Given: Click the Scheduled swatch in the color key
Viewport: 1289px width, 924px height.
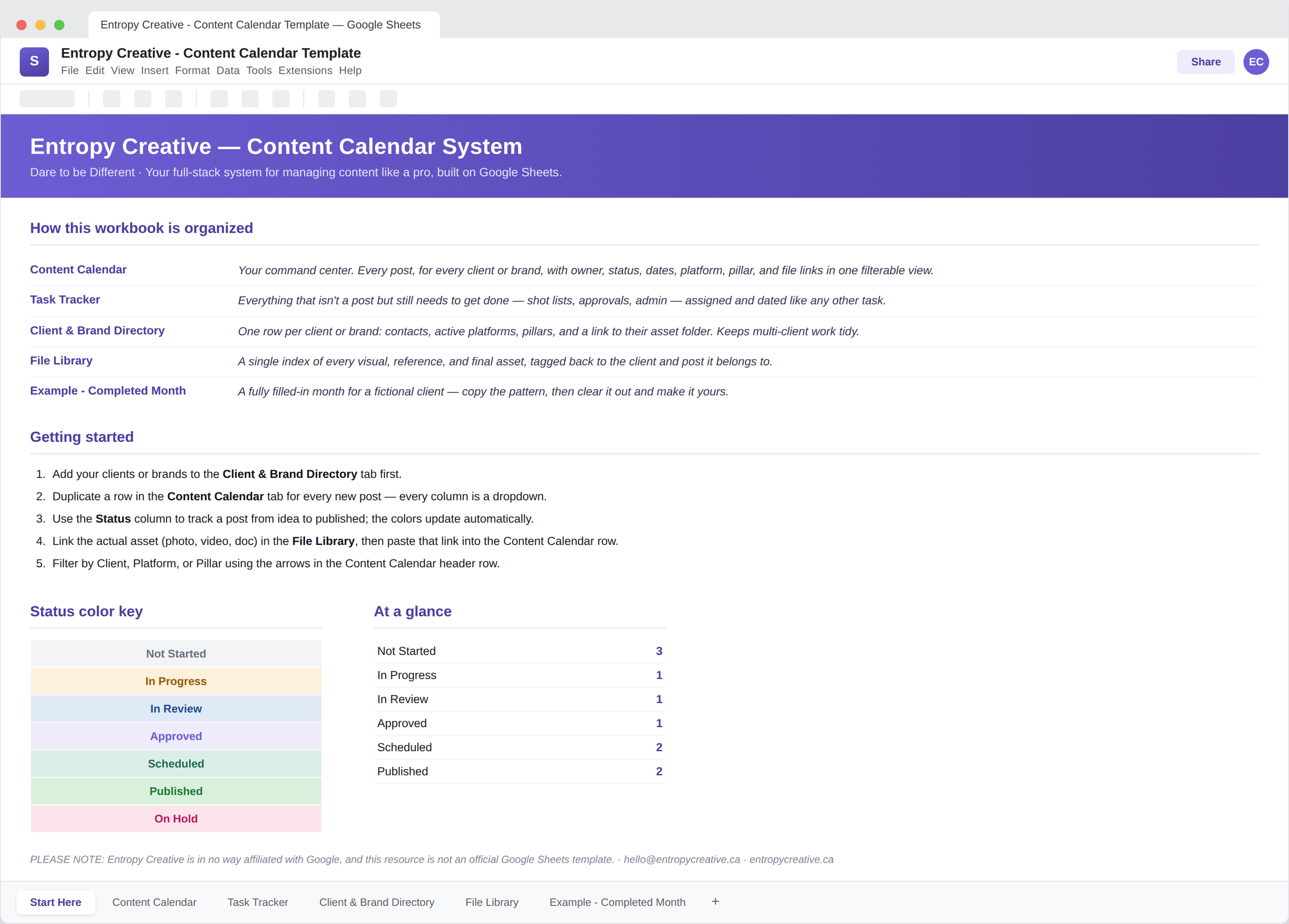Looking at the screenshot, I should tap(176, 764).
